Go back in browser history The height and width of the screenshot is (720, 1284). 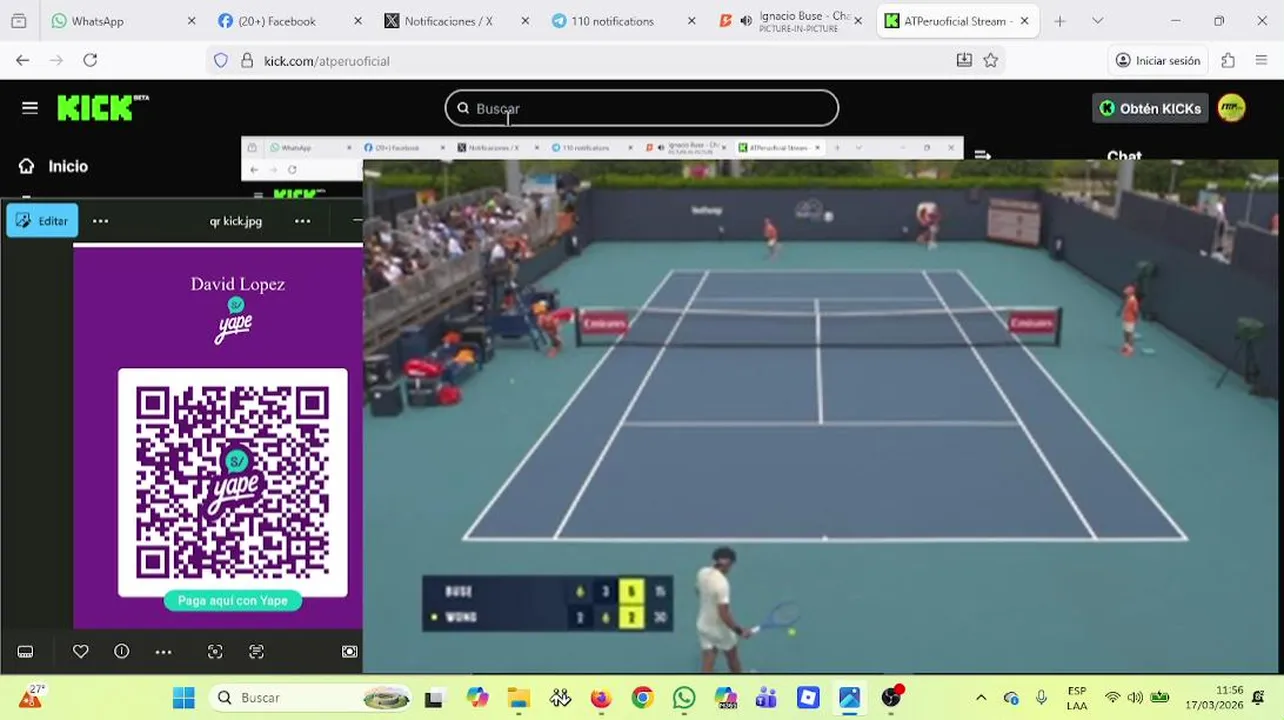[x=23, y=61]
